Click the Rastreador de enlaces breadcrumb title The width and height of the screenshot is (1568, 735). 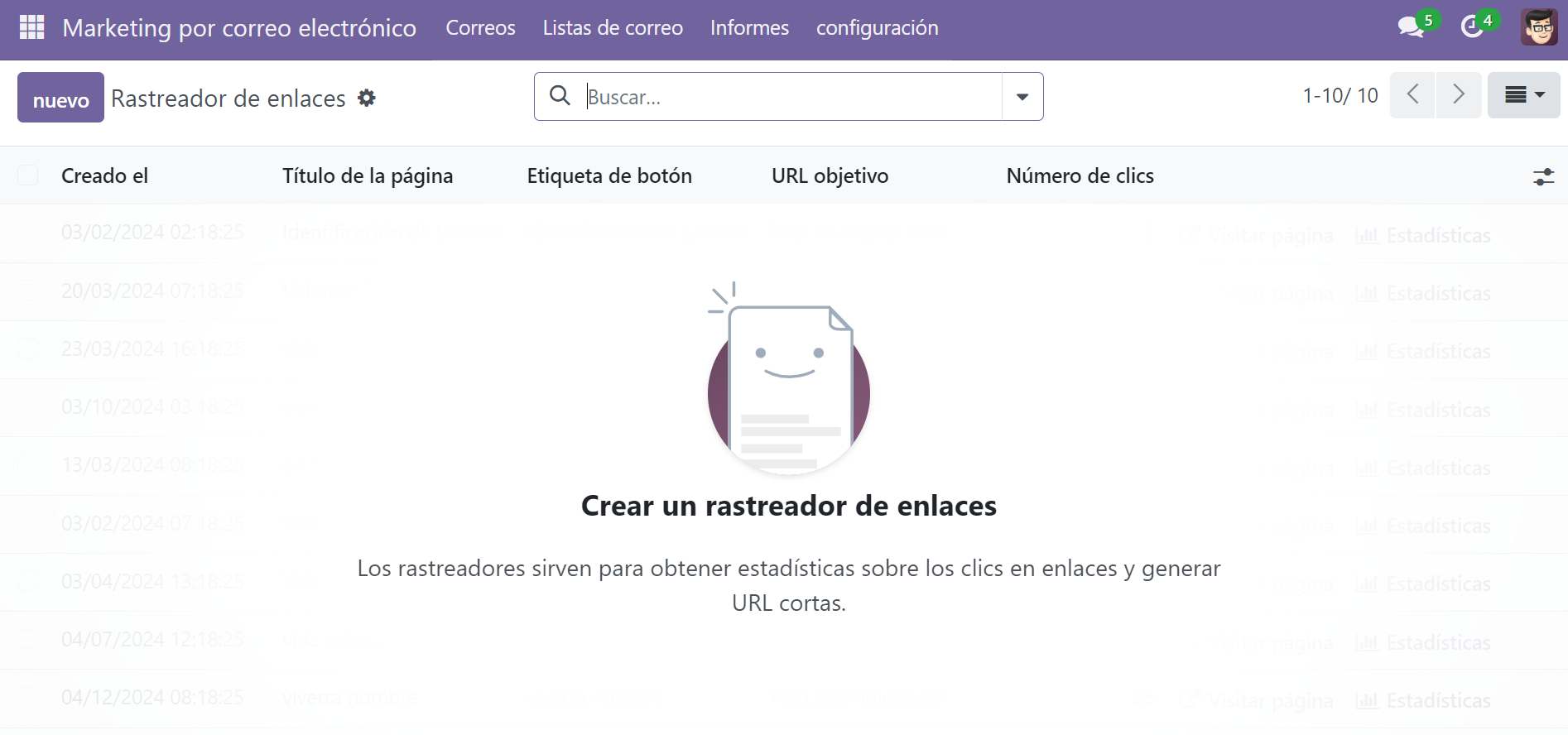[x=228, y=98]
